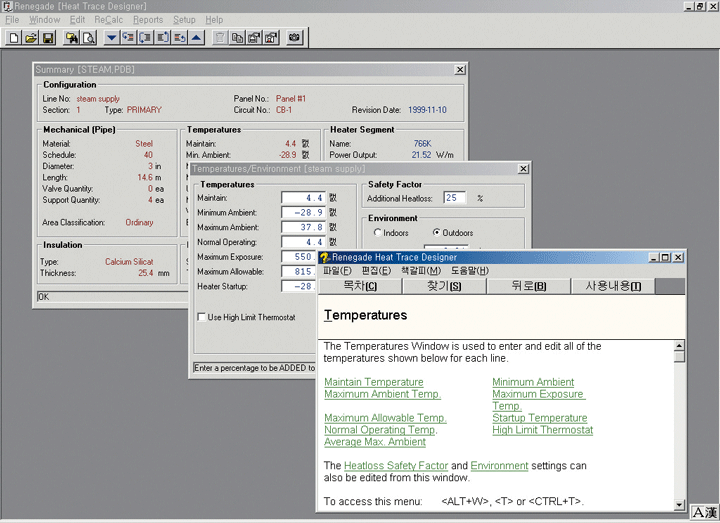
Task: Open the Reports menu
Action: click(148, 20)
